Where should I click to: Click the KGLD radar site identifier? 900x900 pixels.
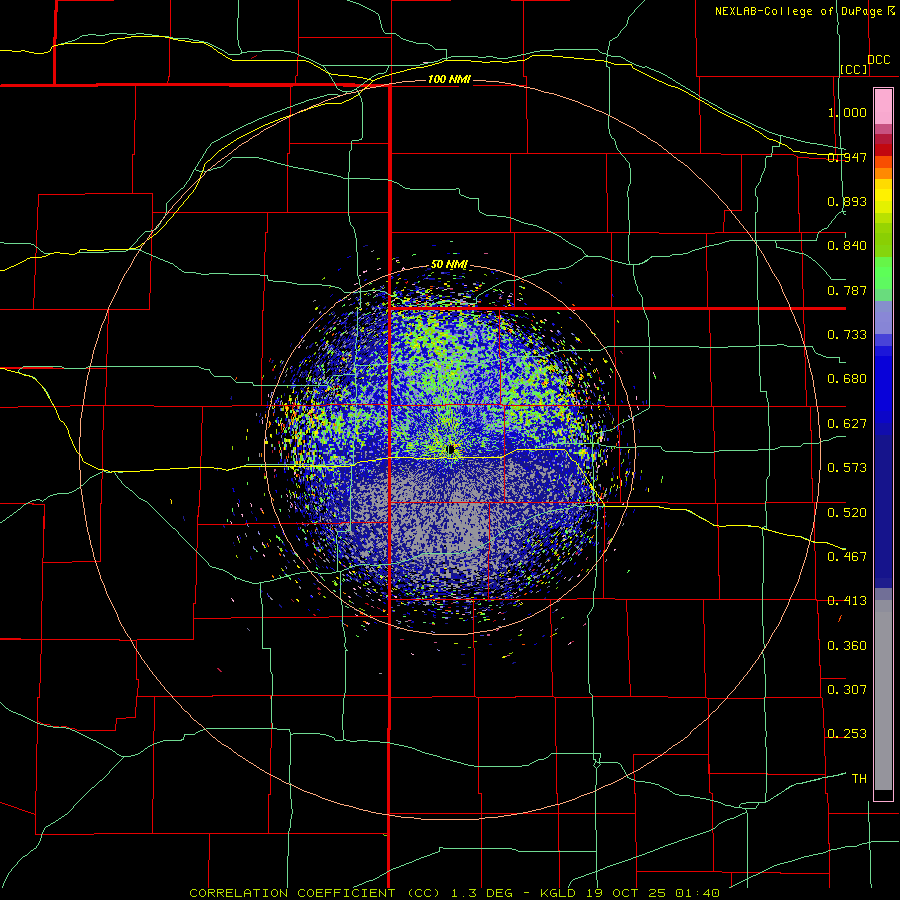[x=558, y=893]
